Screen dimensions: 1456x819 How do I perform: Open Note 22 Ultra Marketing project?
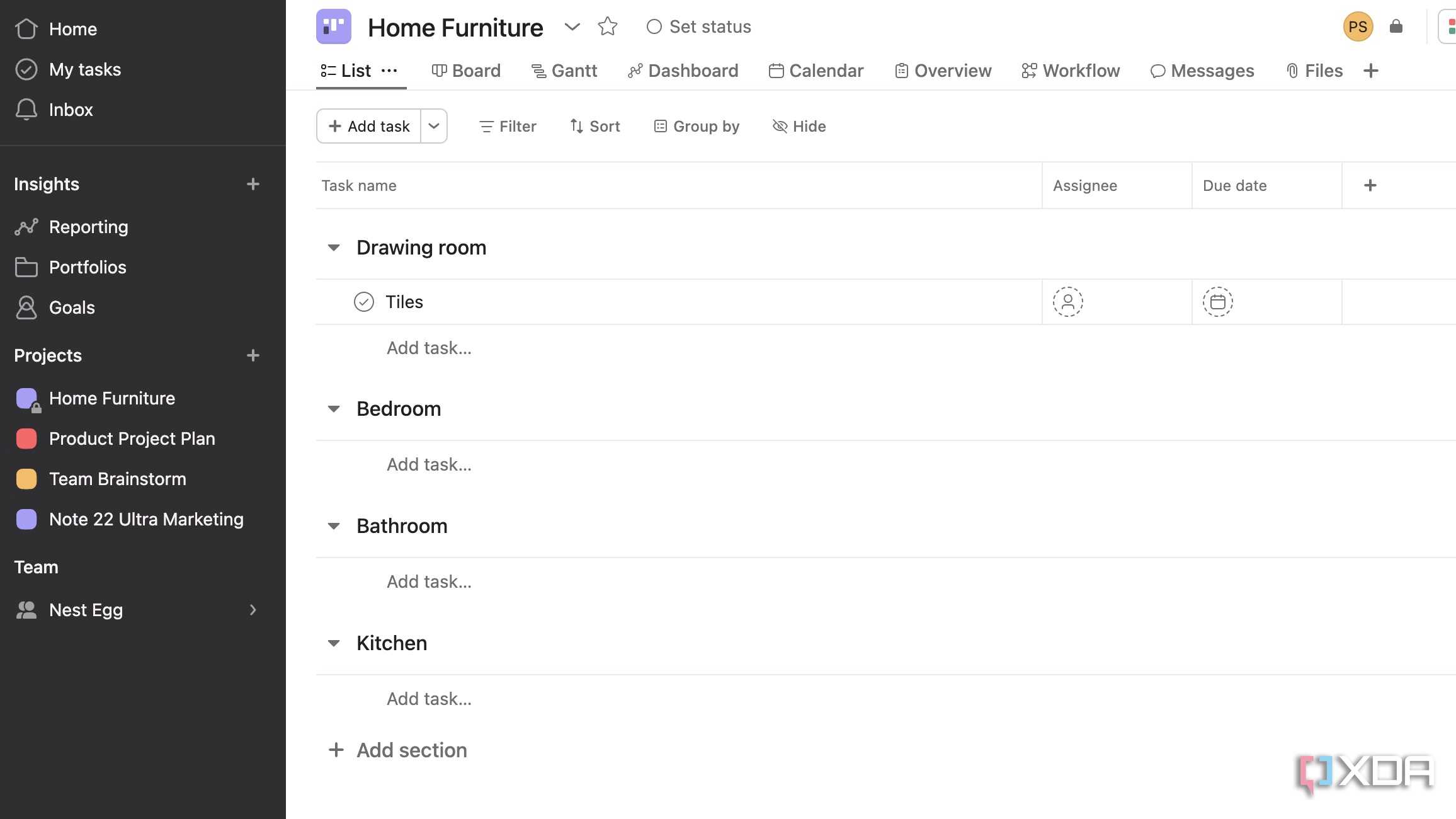pyautogui.click(x=130, y=519)
